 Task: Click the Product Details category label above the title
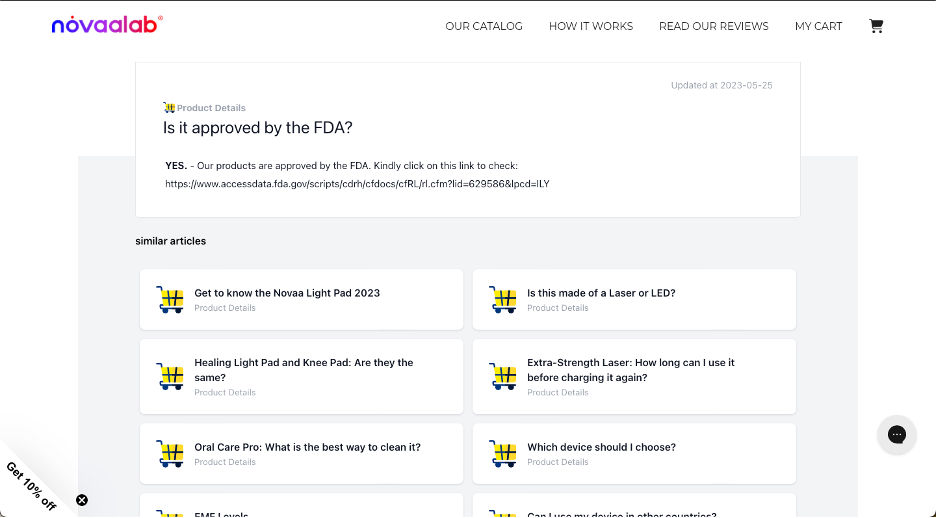pos(211,108)
